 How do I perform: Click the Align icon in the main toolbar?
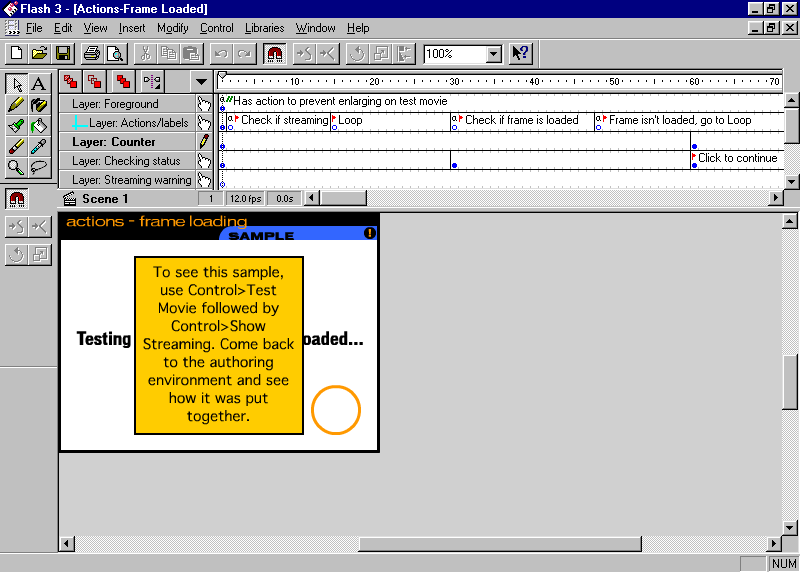coord(404,54)
